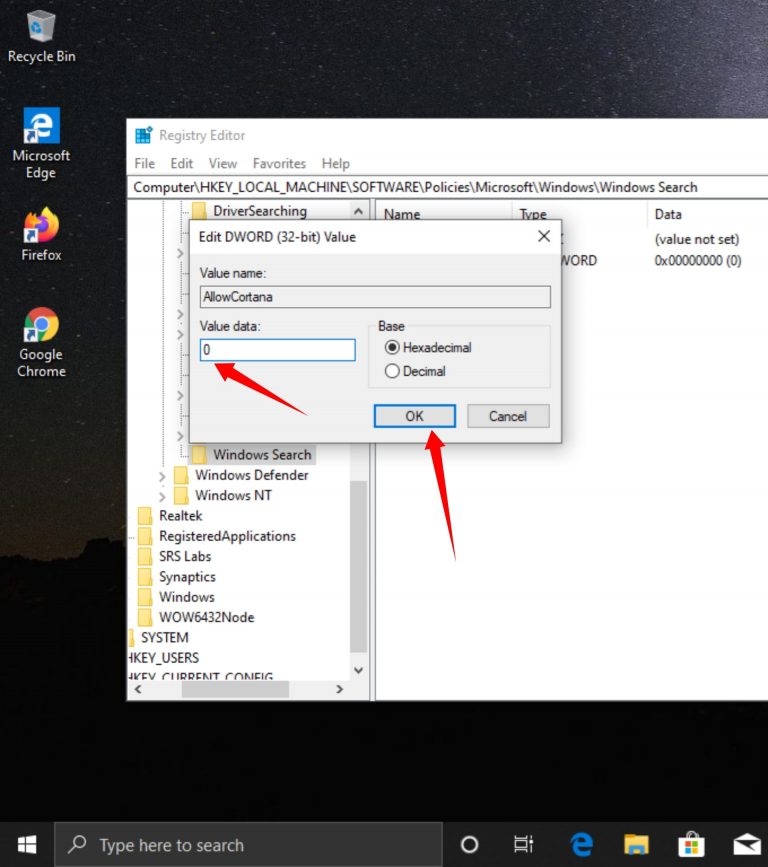The height and width of the screenshot is (867, 768).
Task: Expand the Windows Defender tree node
Action: (162, 476)
